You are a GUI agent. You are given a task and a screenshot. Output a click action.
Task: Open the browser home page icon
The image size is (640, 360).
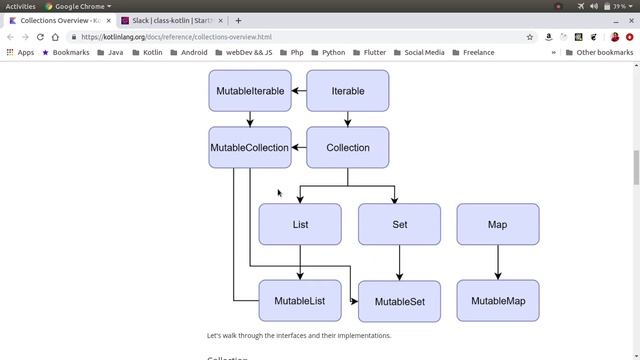[x=55, y=37]
